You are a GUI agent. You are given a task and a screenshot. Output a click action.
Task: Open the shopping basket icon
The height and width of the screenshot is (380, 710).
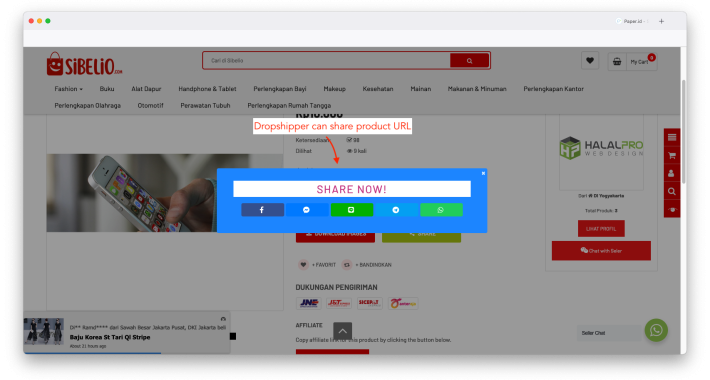(617, 62)
